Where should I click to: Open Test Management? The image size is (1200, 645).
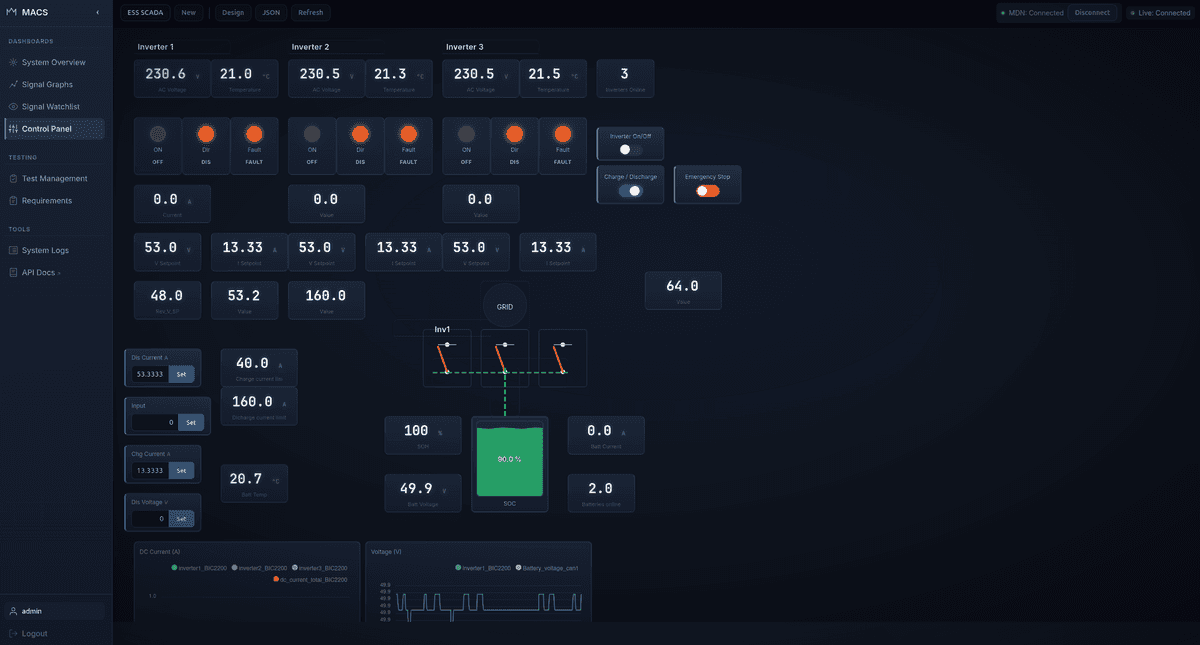[55, 178]
